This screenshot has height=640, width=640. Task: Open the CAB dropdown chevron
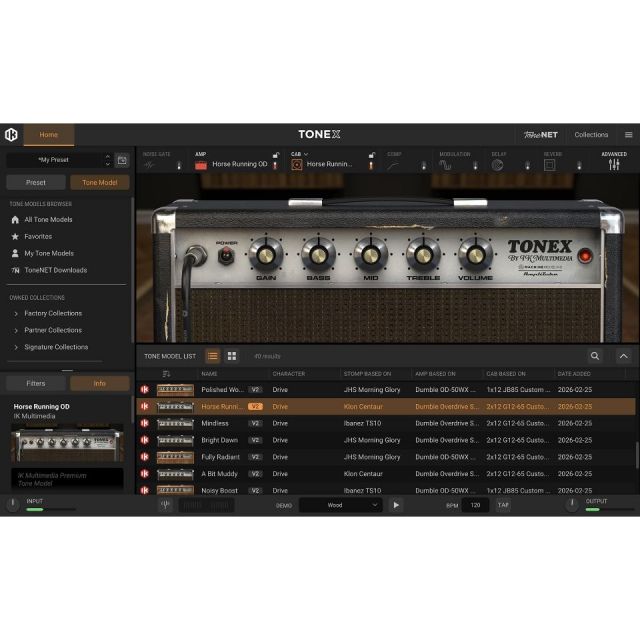[306, 154]
